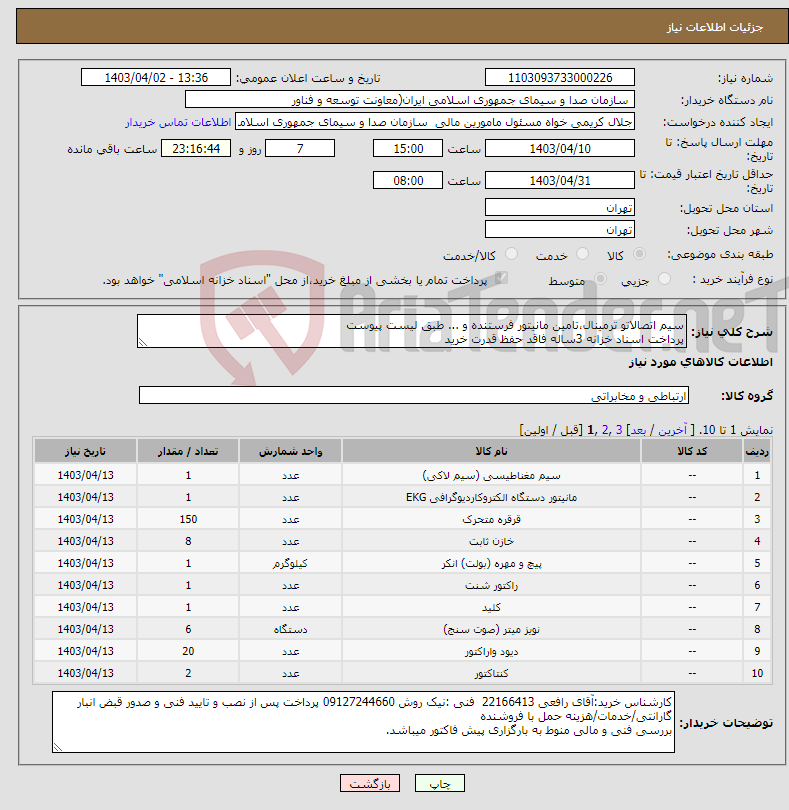789x810 pixels.
Task: Select the کالا radio button
Action: [x=640, y=254]
